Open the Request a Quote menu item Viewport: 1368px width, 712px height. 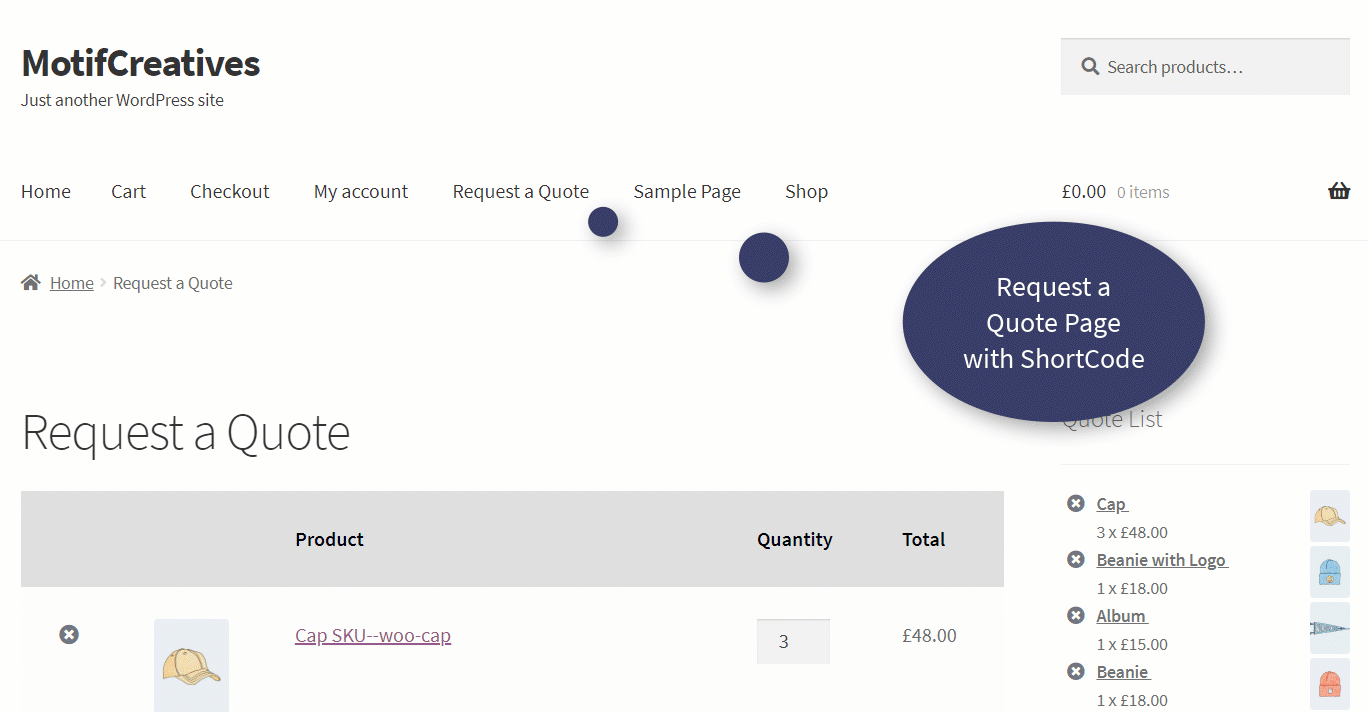tap(521, 191)
